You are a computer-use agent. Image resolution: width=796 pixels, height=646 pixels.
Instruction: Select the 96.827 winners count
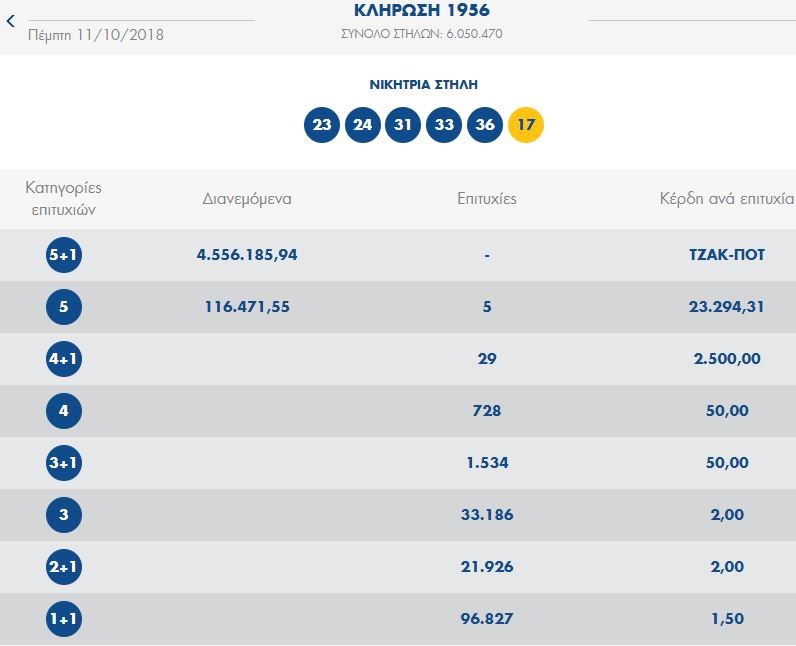pyautogui.click(x=486, y=619)
